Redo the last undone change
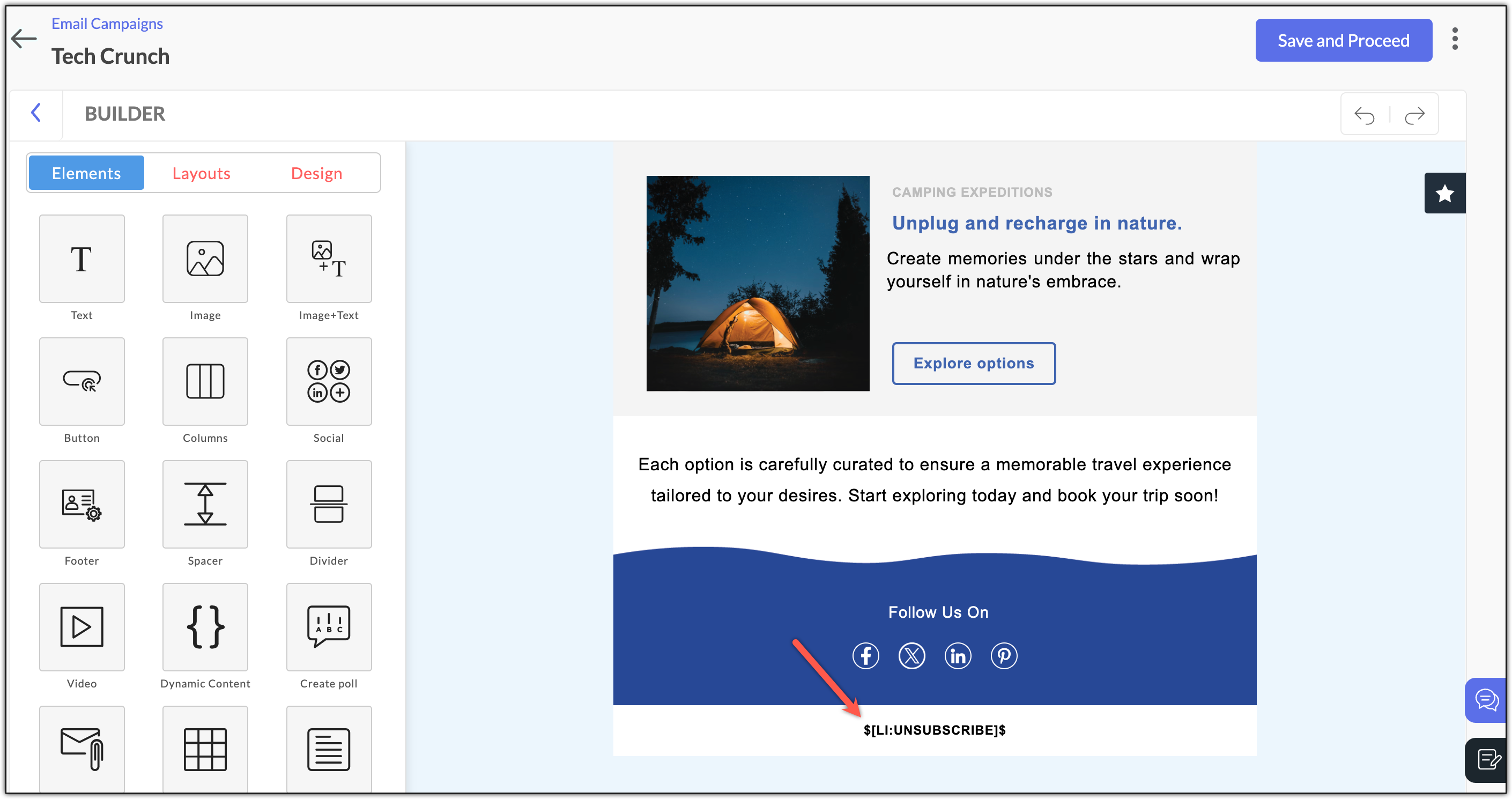1512x799 pixels. coord(1414,115)
